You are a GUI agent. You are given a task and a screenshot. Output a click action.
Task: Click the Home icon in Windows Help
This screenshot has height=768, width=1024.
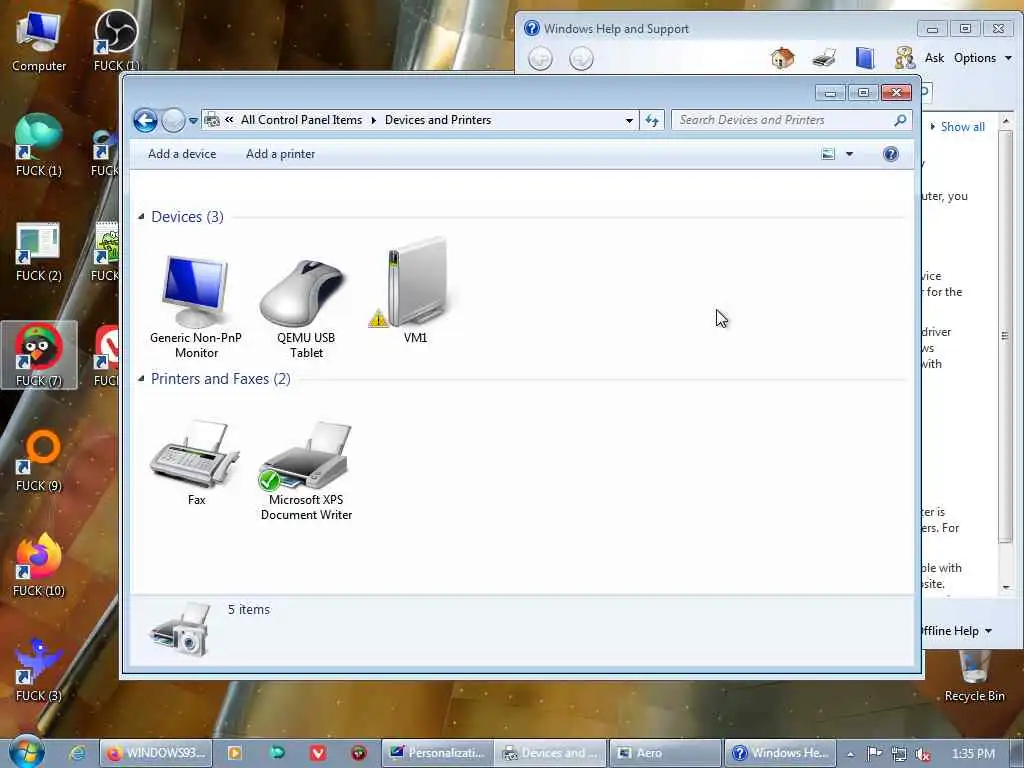pos(782,58)
